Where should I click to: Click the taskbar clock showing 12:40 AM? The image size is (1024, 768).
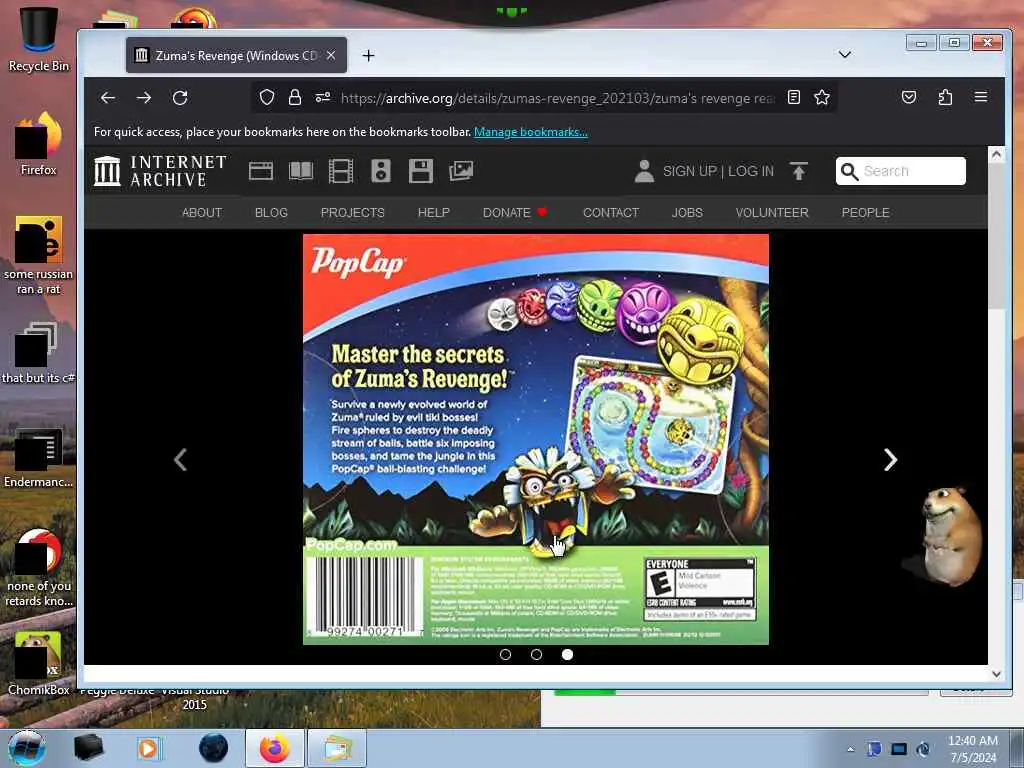point(973,749)
